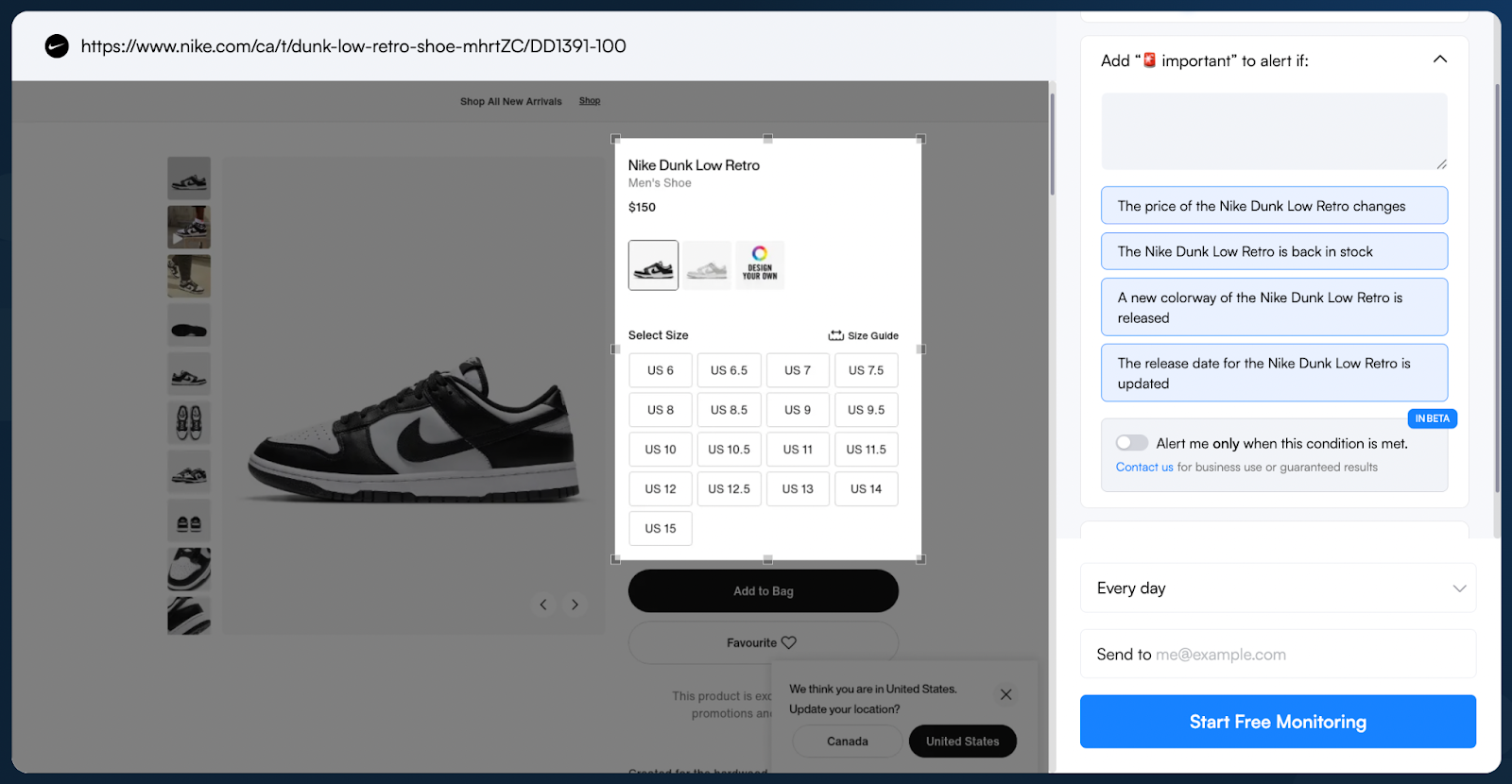Choose 'The release date for the Nike Dunk Low Retro is updated'
This screenshot has height=784, width=1512.
1274,373
